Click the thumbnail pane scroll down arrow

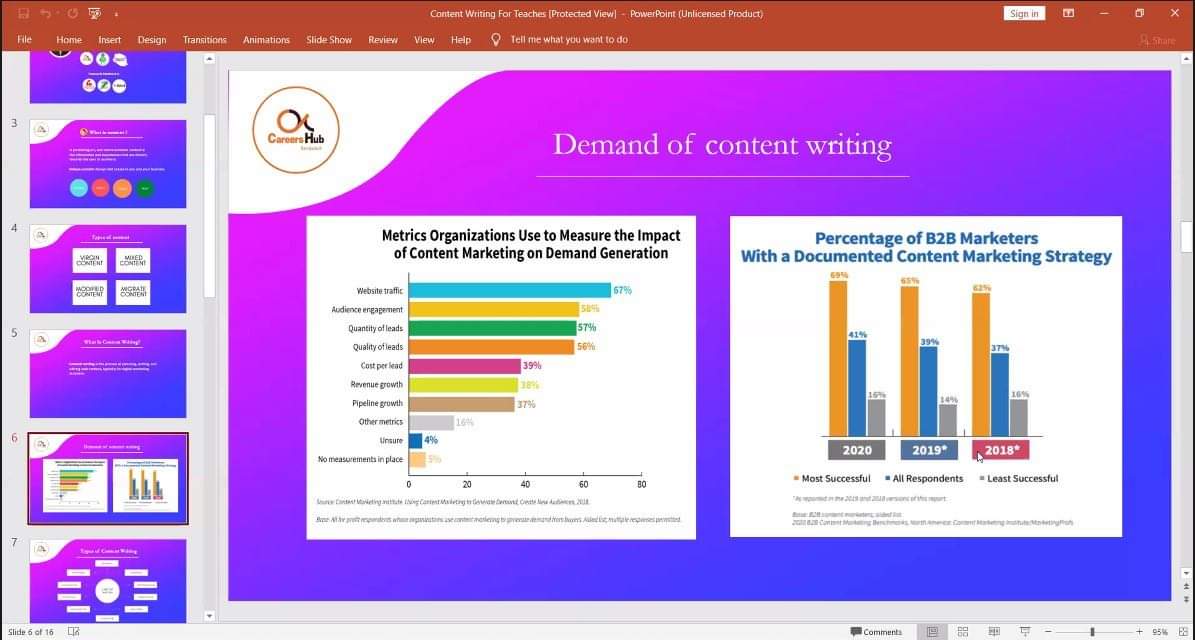(x=210, y=616)
